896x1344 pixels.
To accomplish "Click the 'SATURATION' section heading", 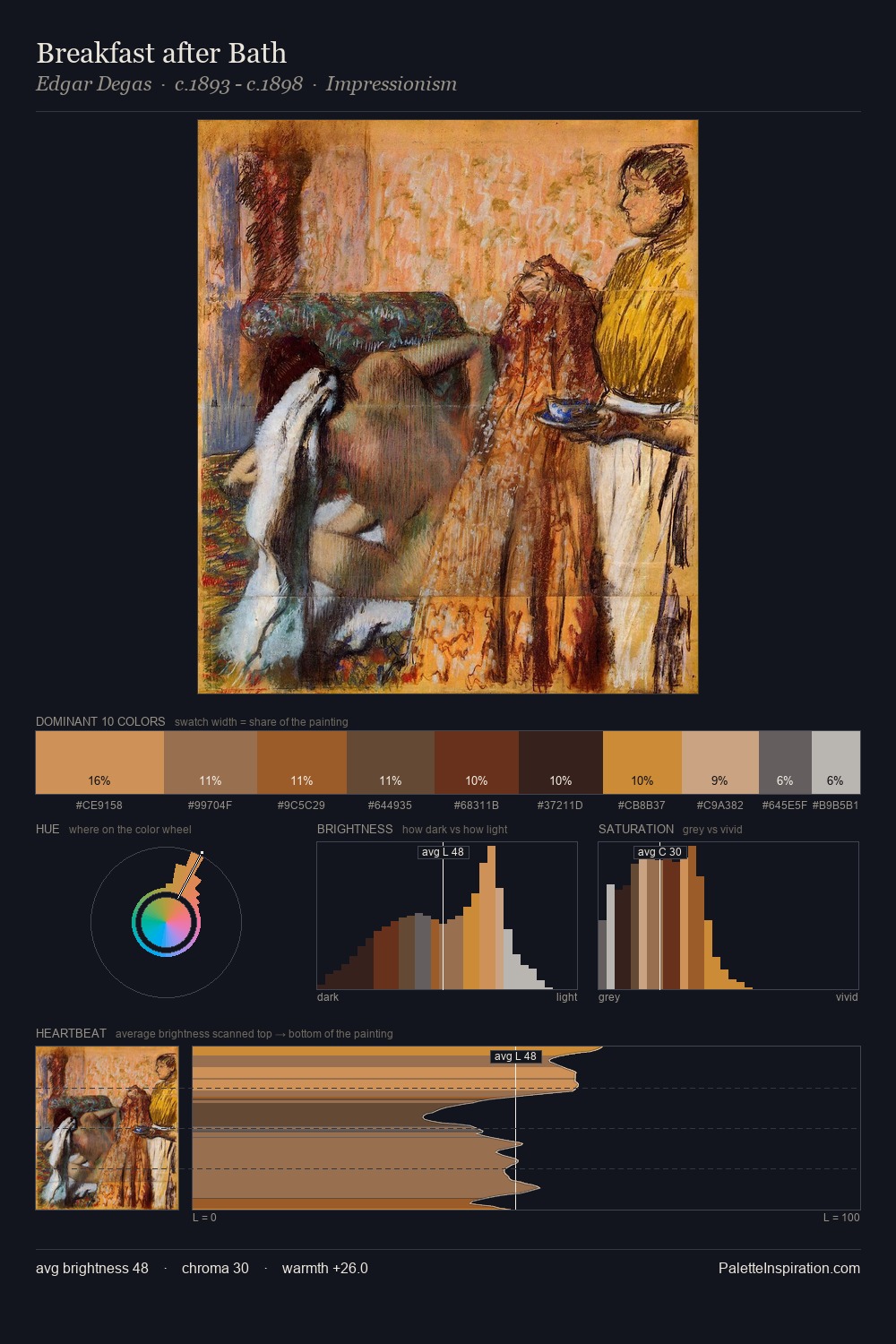I will (x=636, y=829).
